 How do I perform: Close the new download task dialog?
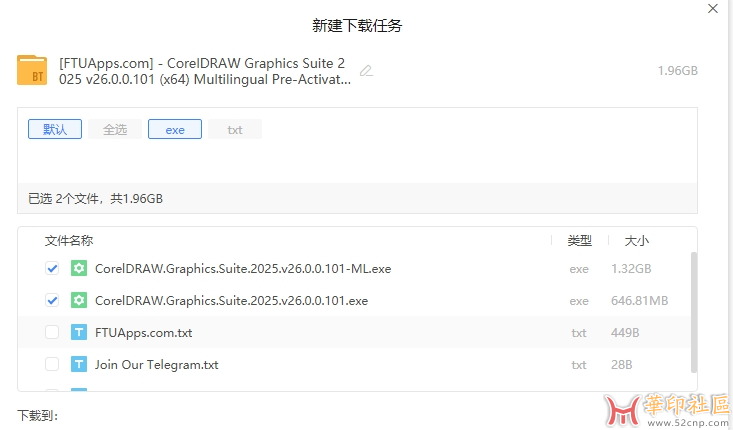(712, 8)
